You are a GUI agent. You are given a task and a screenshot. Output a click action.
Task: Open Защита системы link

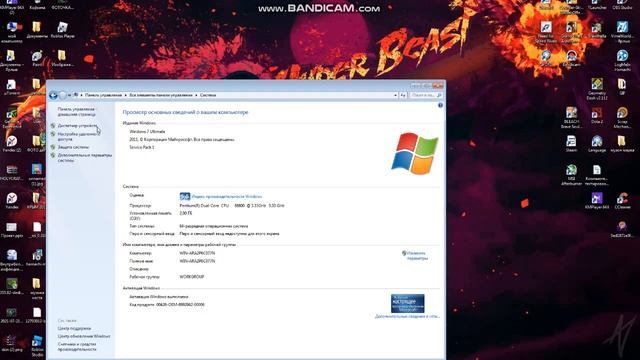[x=73, y=147]
